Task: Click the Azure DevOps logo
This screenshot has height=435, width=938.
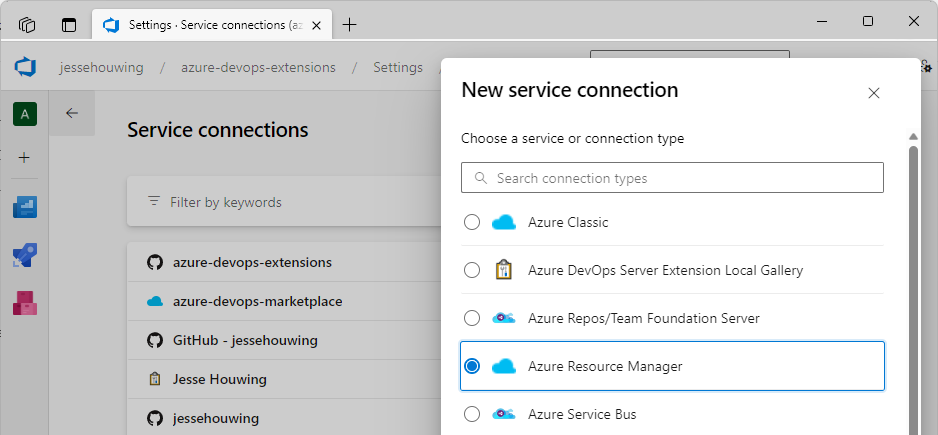Action: 25,67
